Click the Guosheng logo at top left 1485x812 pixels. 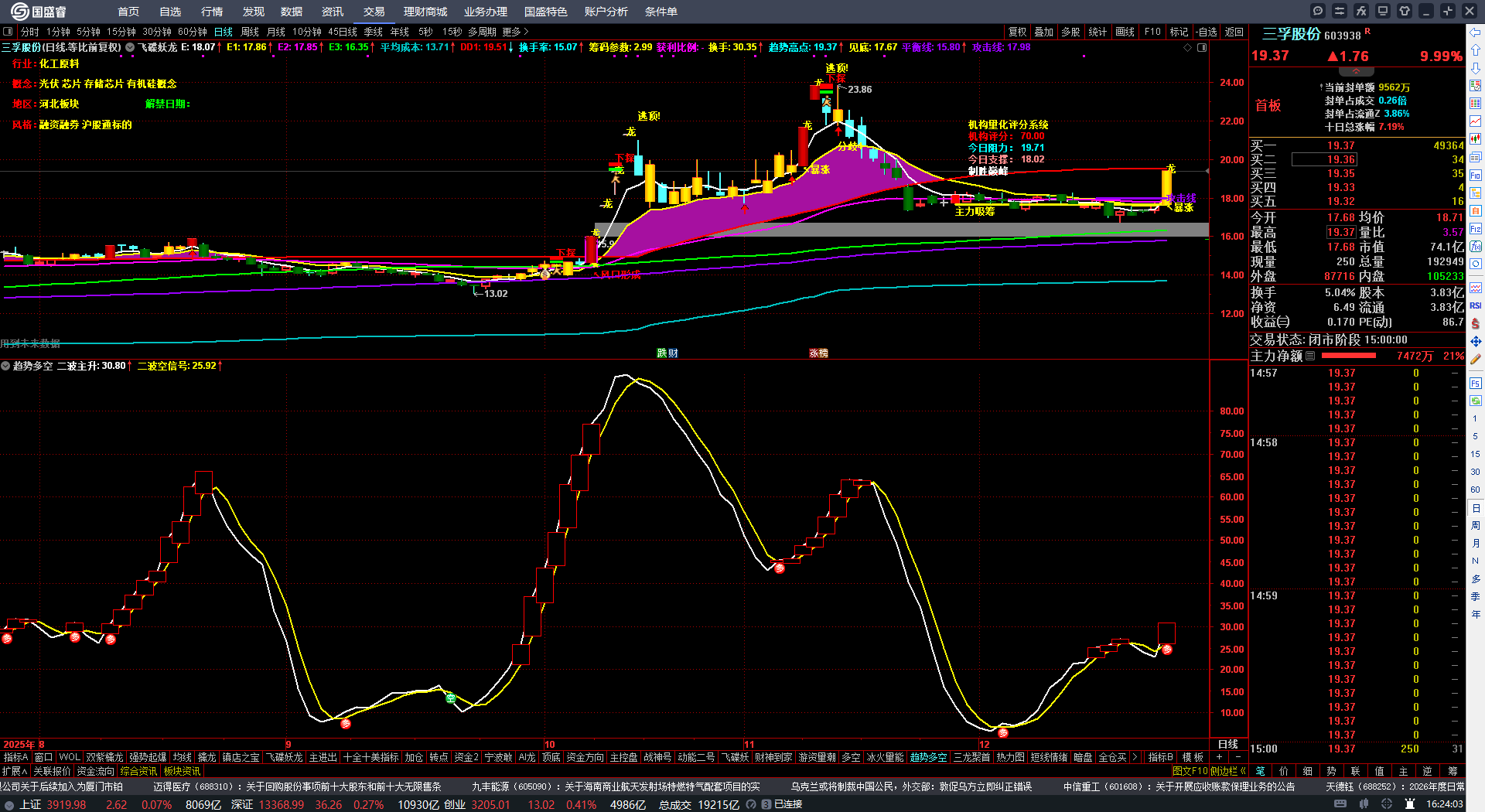[x=38, y=11]
